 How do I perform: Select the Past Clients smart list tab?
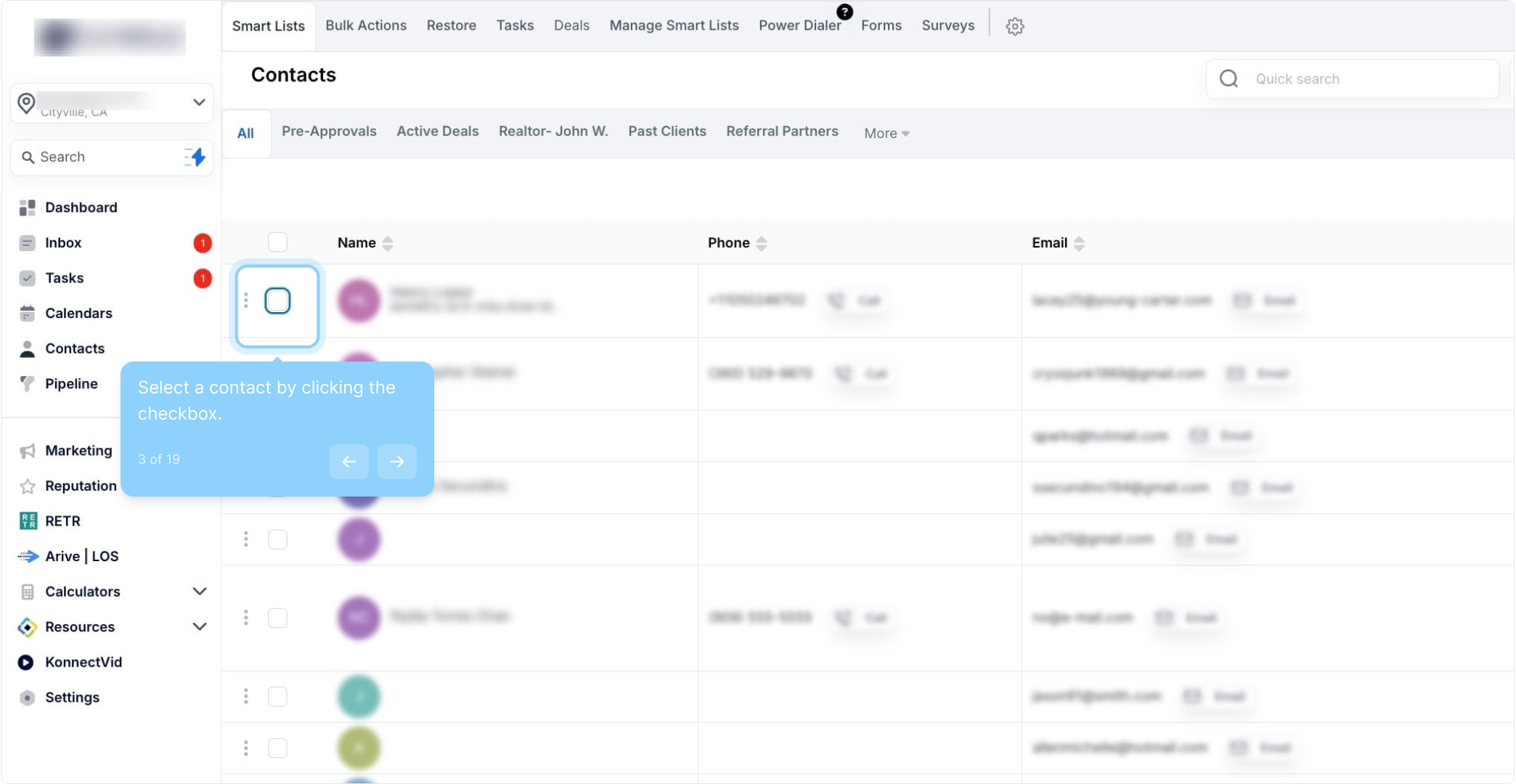tap(667, 131)
